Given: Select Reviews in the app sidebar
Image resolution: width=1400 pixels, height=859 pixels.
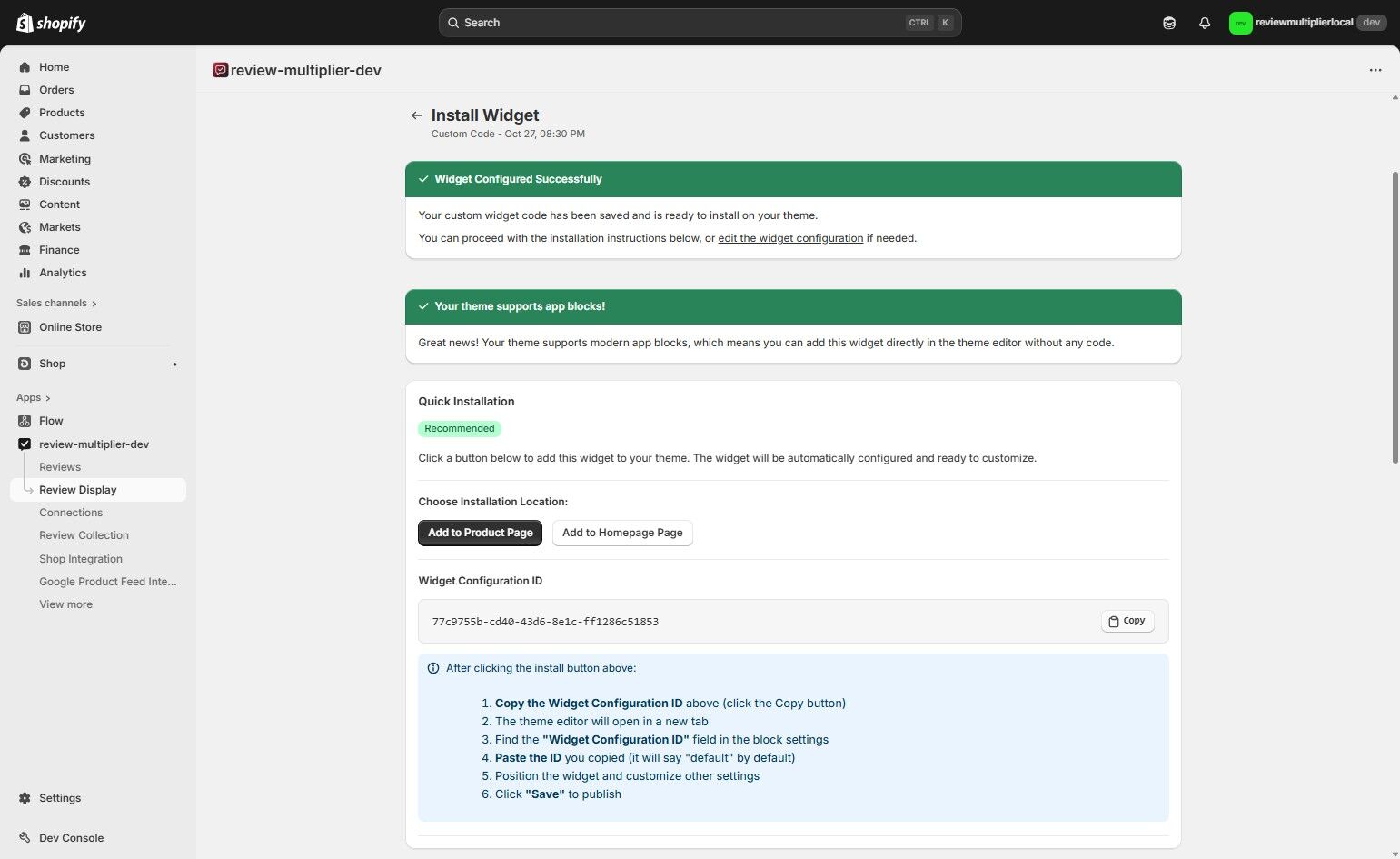Looking at the screenshot, I should [x=59, y=466].
